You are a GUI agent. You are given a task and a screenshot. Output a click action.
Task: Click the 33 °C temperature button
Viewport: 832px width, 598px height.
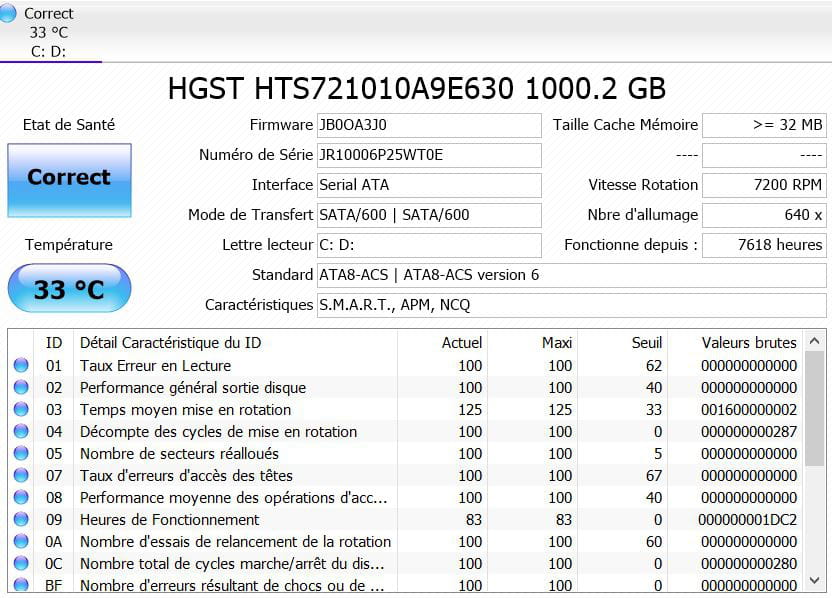click(x=70, y=288)
